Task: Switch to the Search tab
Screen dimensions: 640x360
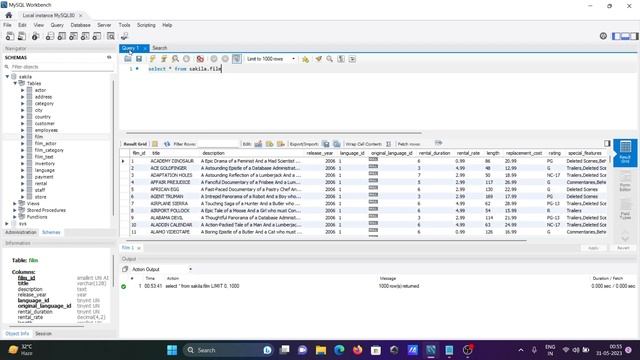Action: (x=160, y=48)
